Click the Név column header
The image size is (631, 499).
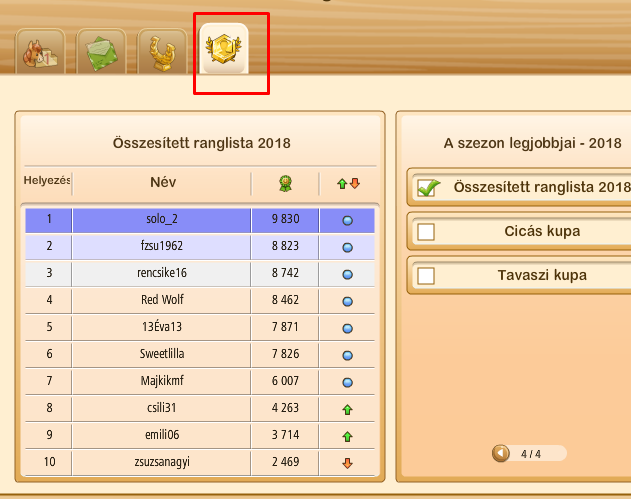tap(163, 182)
